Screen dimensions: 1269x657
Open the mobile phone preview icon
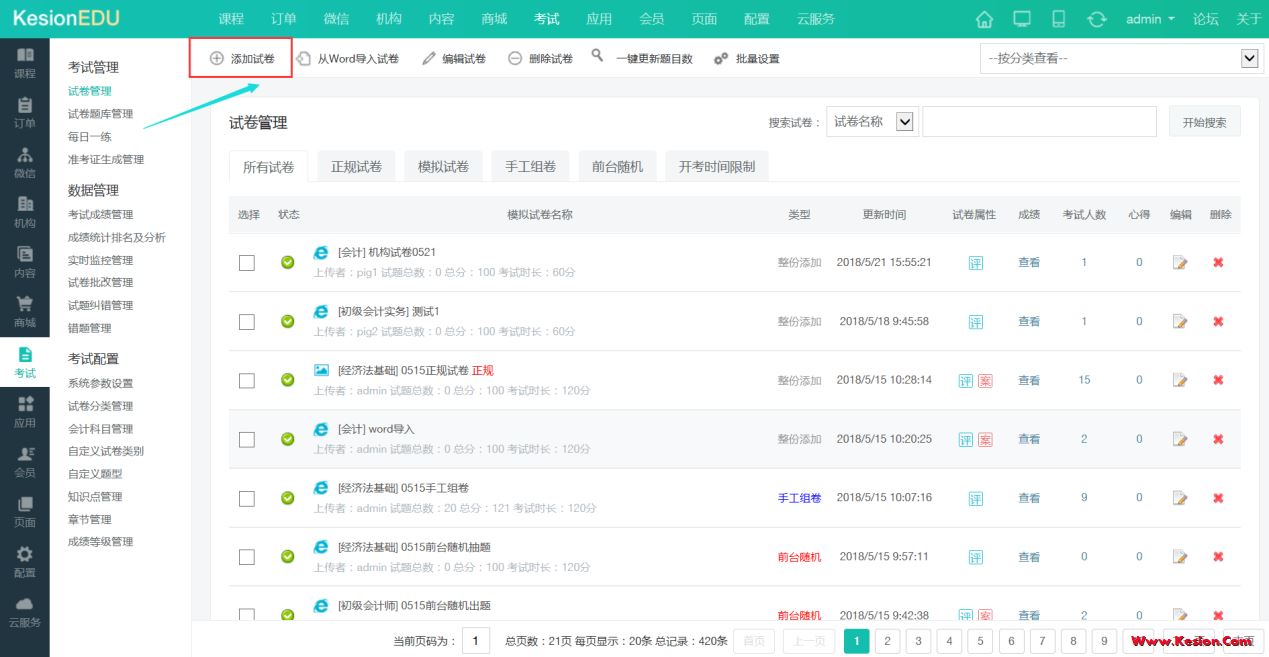1059,19
